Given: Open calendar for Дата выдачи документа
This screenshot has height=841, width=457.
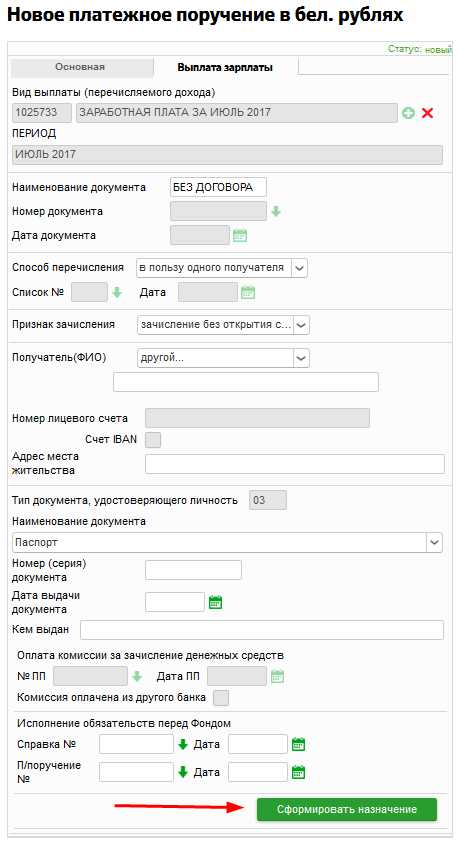Looking at the screenshot, I should click(x=215, y=602).
